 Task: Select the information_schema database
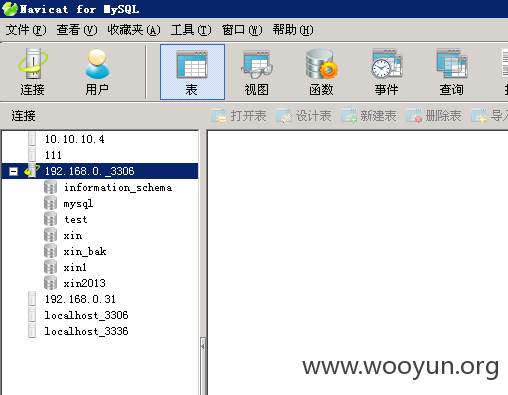[118, 187]
